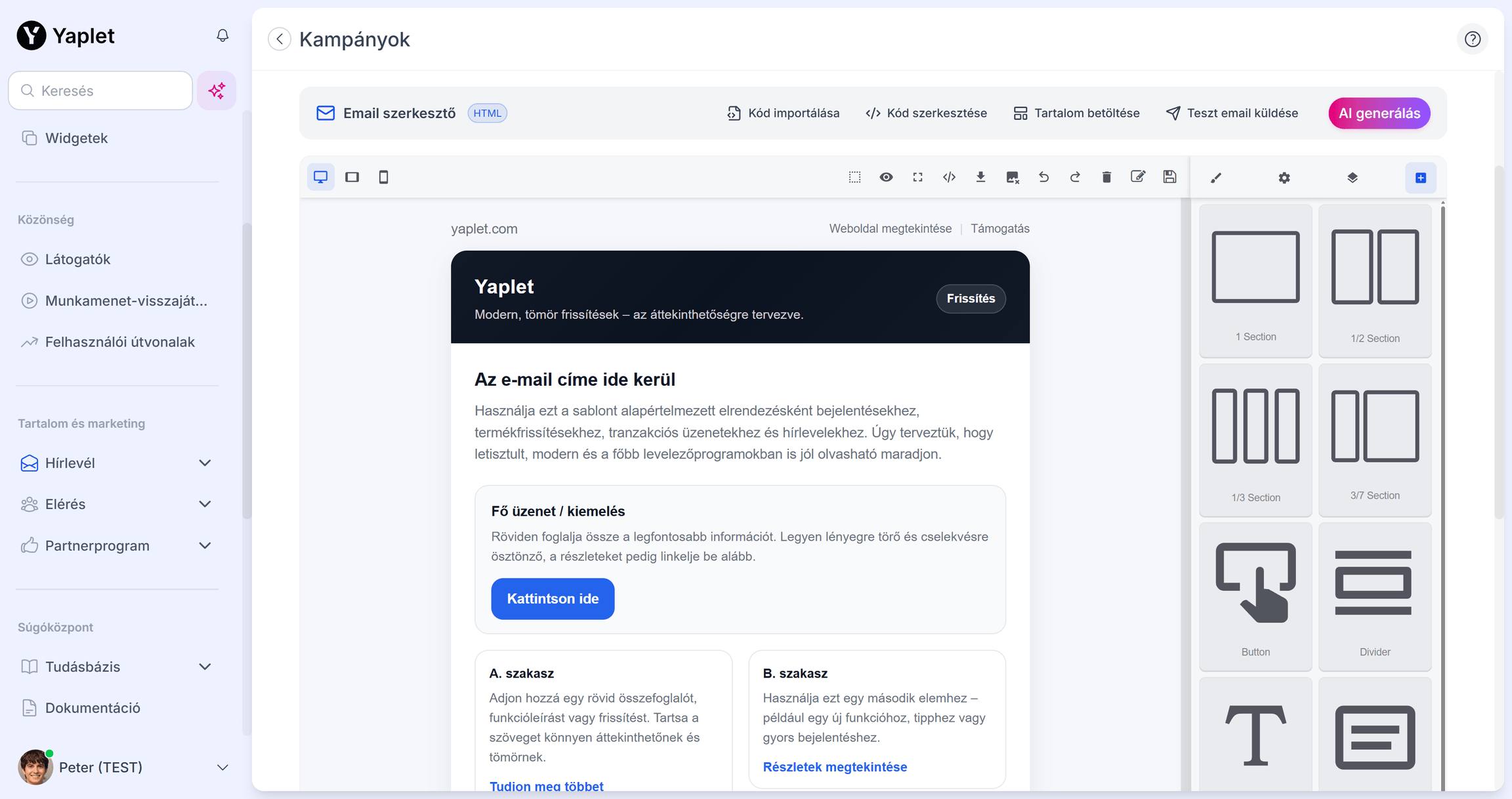
Task: Toggle component outlines in editor toolbar
Action: click(x=854, y=177)
